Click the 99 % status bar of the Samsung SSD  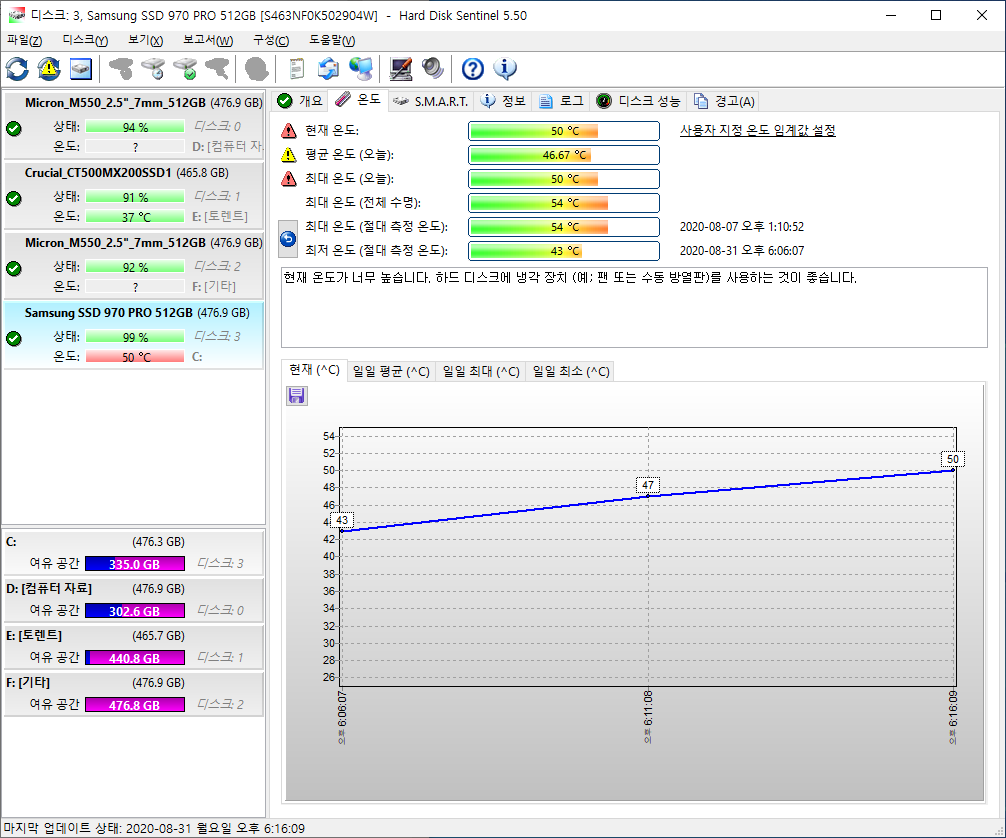click(135, 337)
